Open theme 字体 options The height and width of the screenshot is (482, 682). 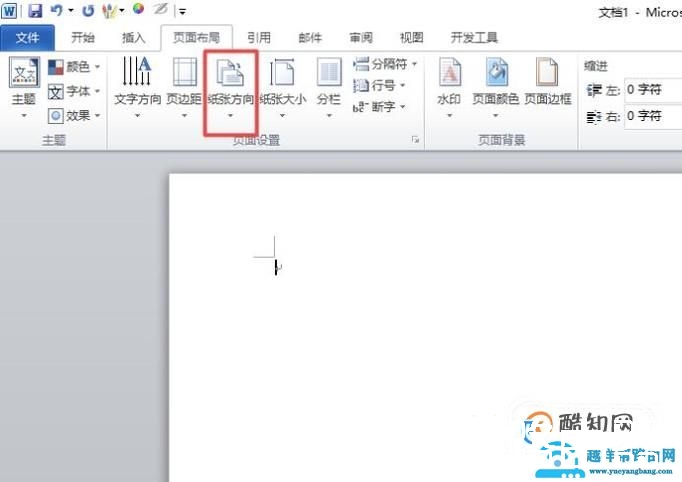(x=74, y=91)
